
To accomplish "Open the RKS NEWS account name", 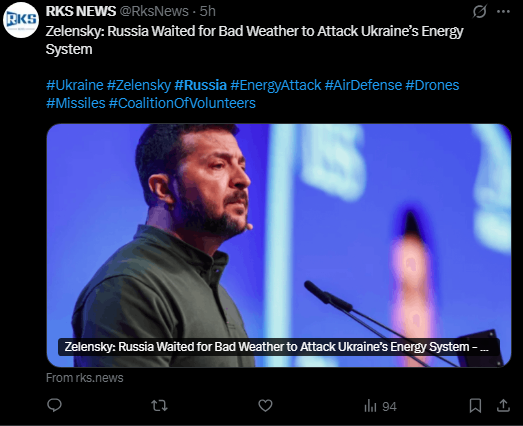I will coord(81,12).
